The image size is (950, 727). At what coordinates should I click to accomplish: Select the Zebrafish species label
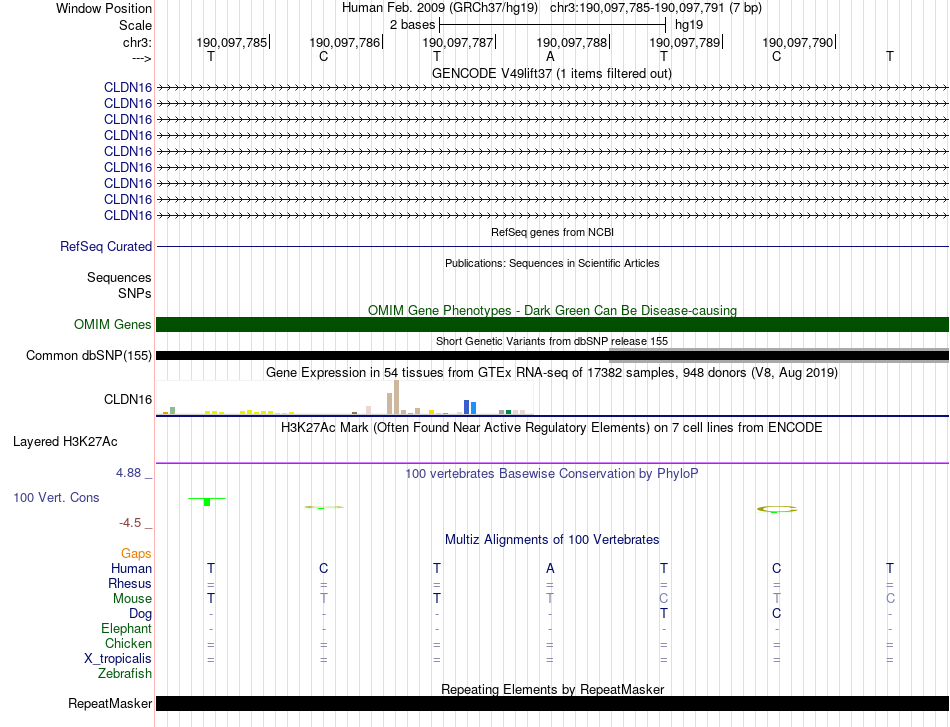pyautogui.click(x=124, y=674)
